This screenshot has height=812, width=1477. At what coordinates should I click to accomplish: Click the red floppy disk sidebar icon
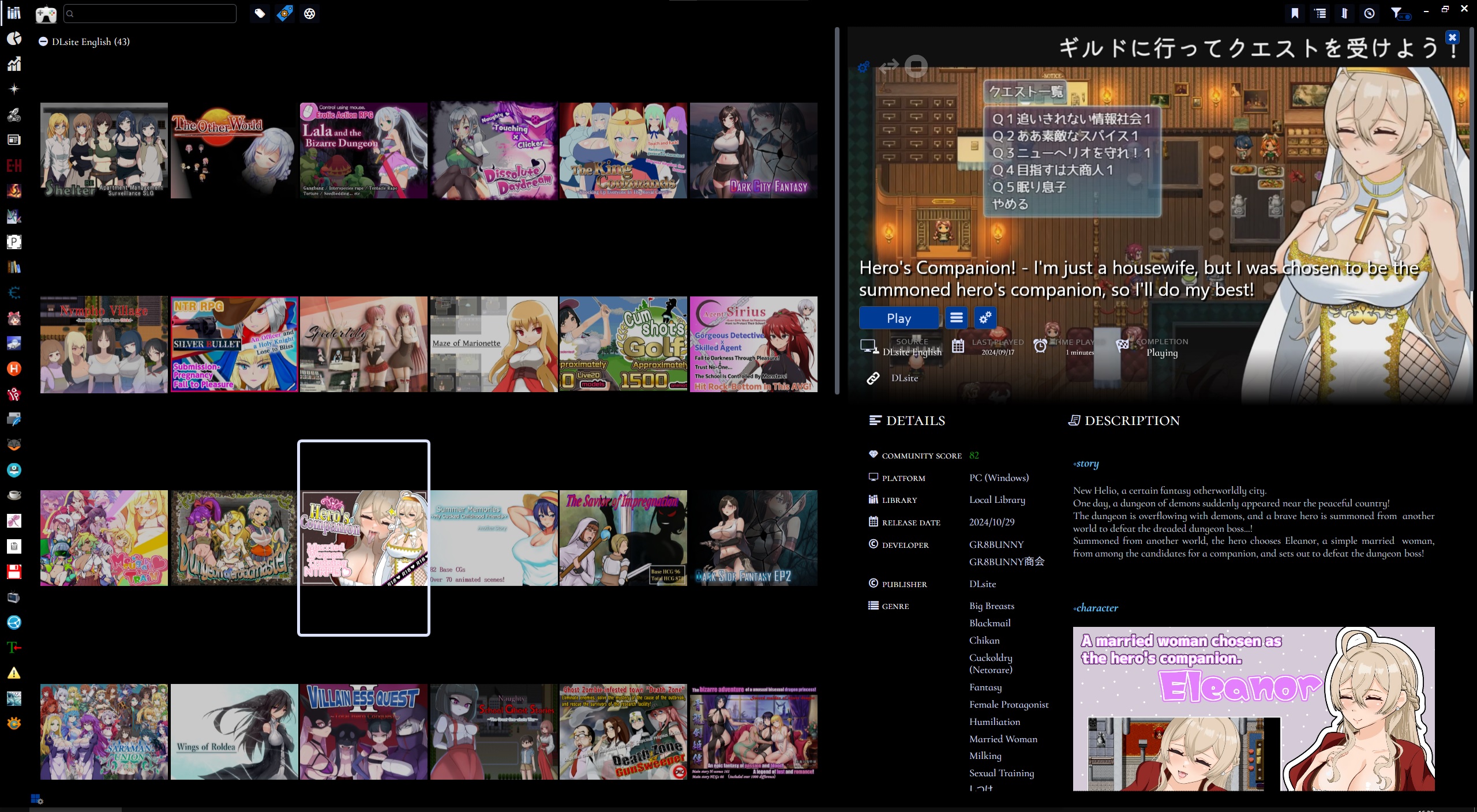click(x=14, y=572)
